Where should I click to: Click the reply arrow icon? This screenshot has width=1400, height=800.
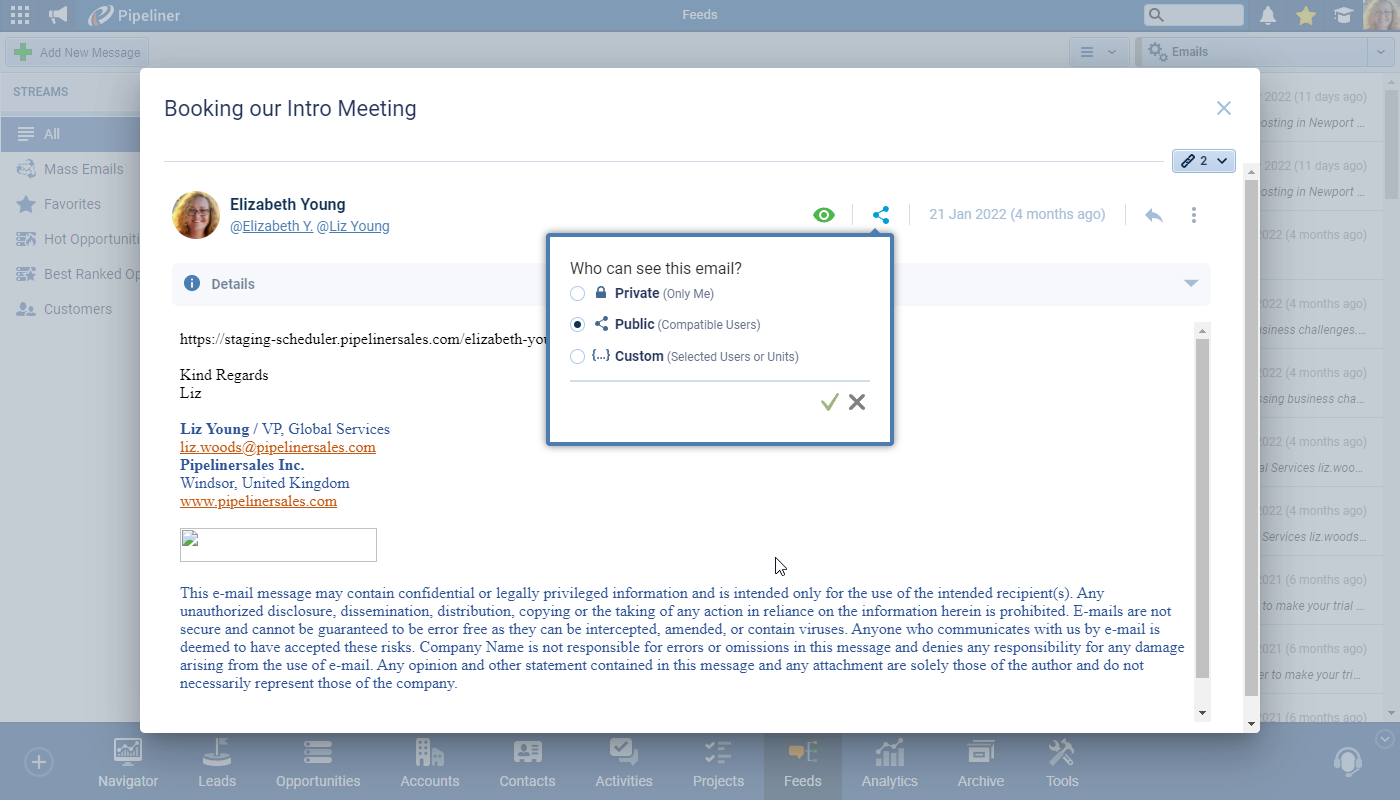[x=1154, y=215]
